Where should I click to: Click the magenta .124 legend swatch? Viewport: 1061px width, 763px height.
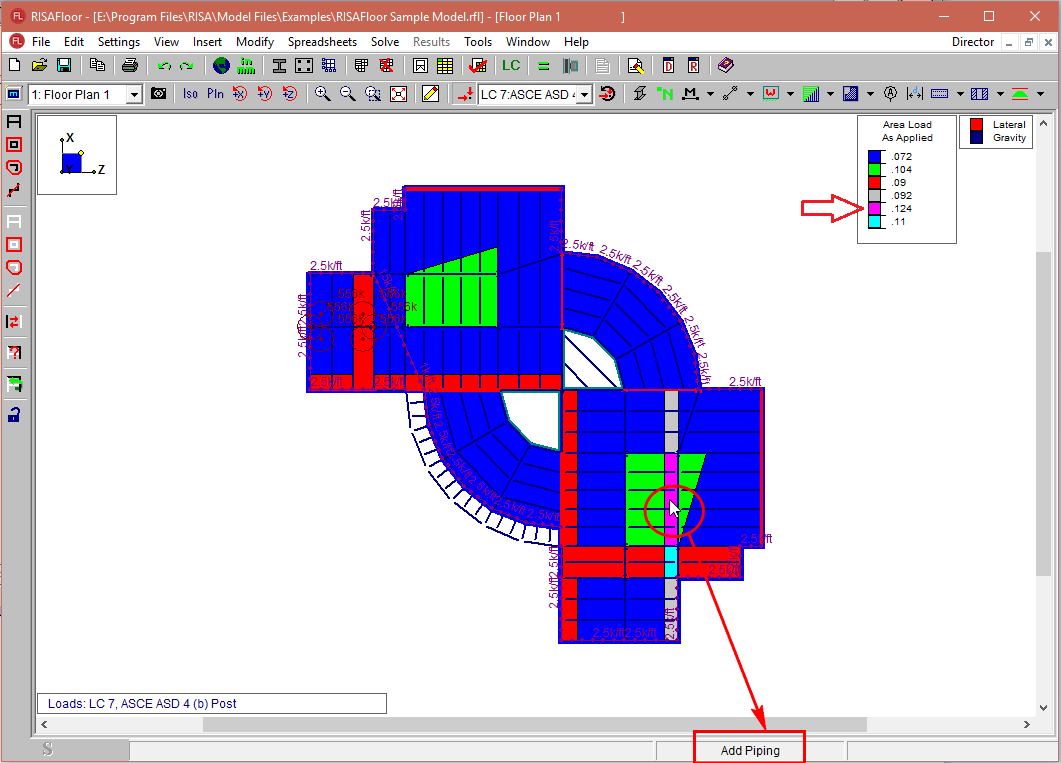(875, 209)
